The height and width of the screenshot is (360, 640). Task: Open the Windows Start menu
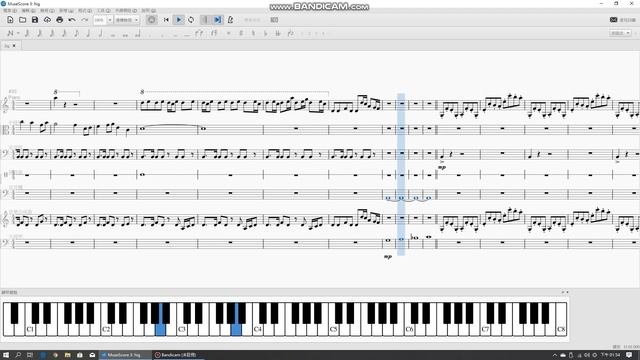[6, 355]
